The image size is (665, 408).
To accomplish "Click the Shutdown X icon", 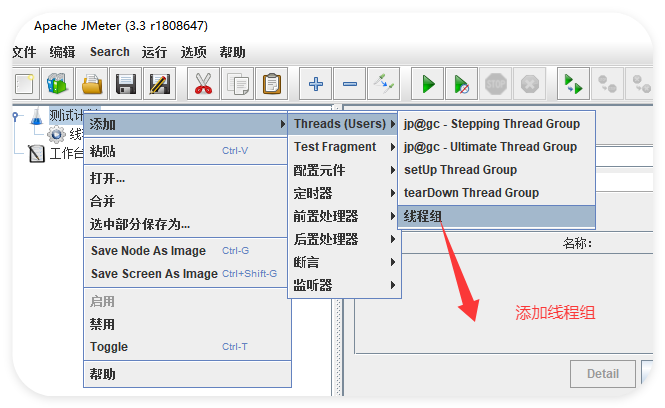I will point(530,84).
